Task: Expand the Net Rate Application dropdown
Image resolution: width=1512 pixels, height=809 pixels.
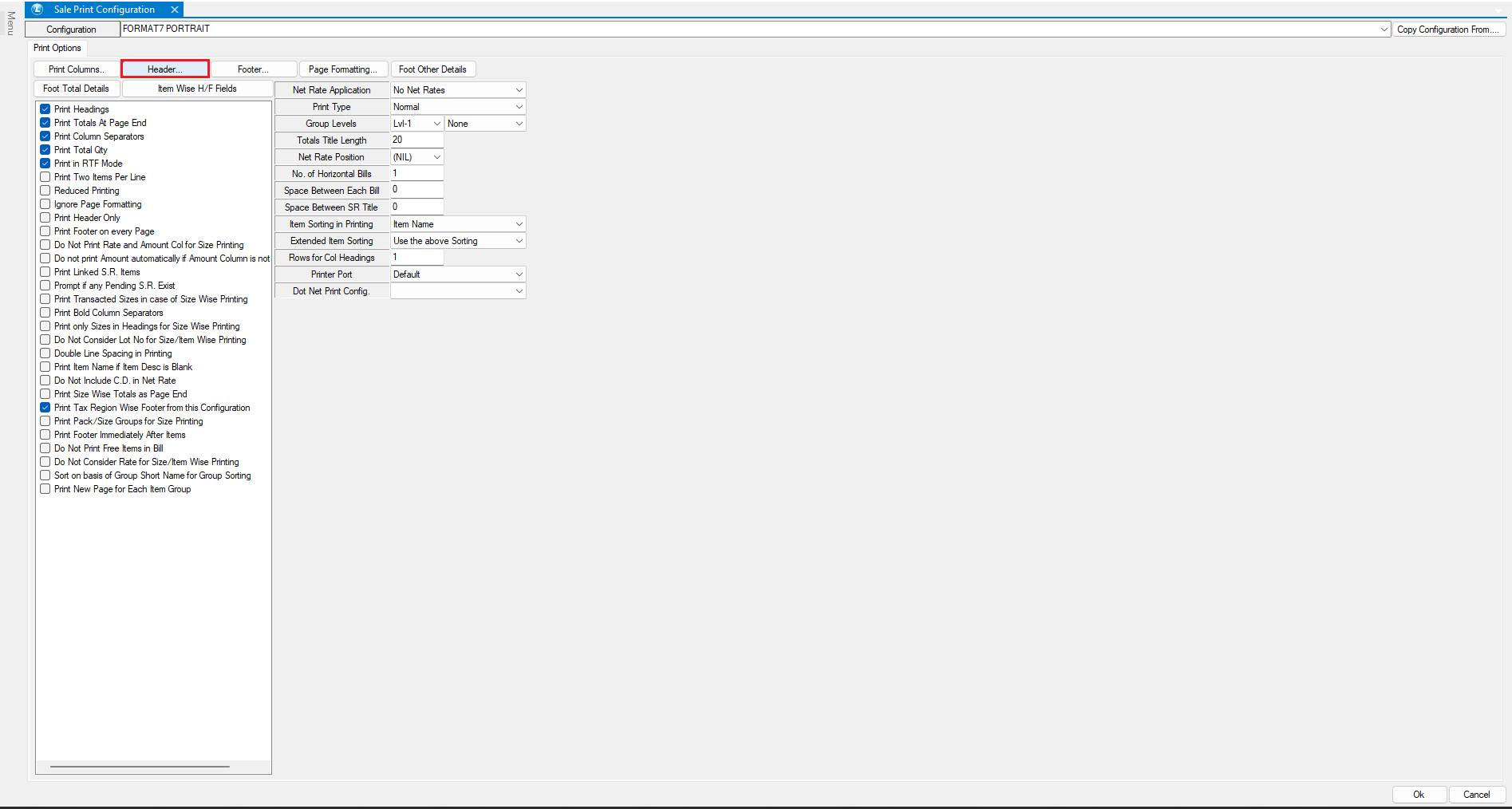Action: tap(519, 90)
